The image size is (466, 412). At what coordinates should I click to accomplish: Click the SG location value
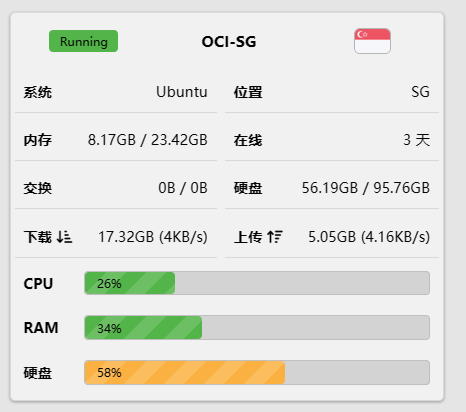tap(420, 92)
